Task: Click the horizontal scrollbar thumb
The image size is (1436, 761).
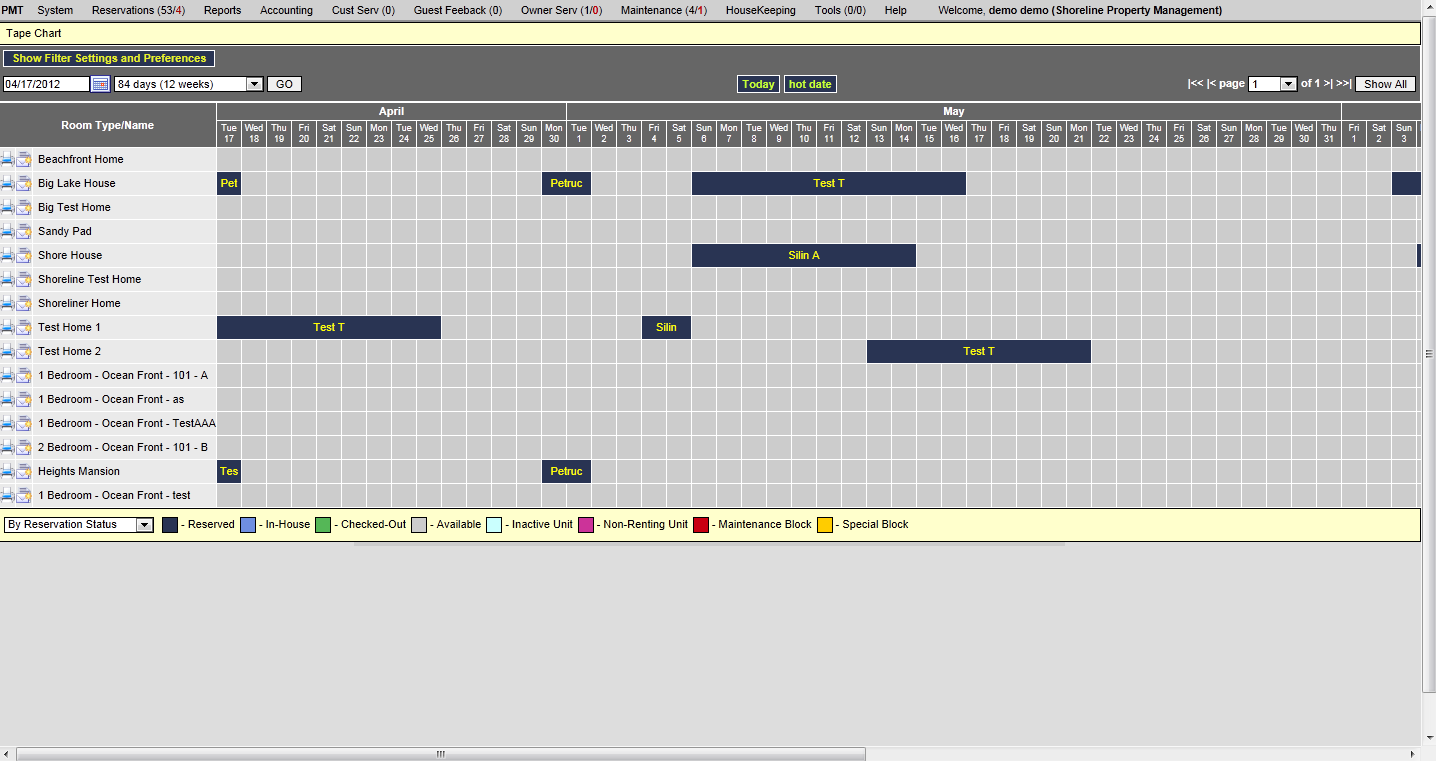Action: click(x=440, y=754)
